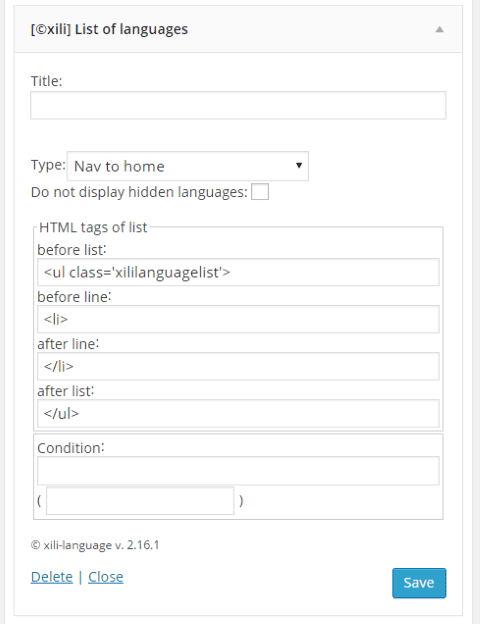Screen dimensions: 480x624
Task: Delete this widget via Delete link
Action: click(x=52, y=577)
